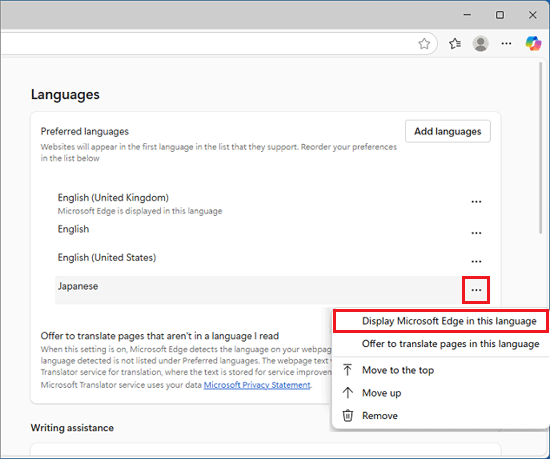Open the Favorites list icon

pos(455,43)
